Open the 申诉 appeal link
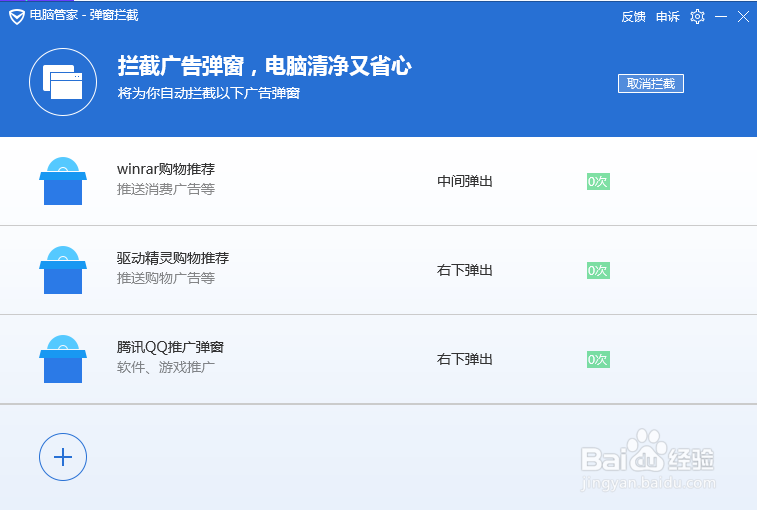The height and width of the screenshot is (510, 757). 668,17
